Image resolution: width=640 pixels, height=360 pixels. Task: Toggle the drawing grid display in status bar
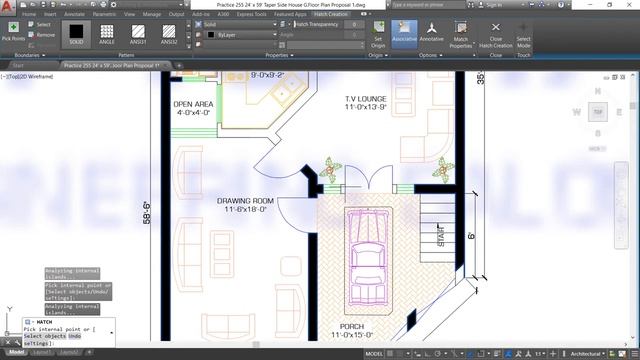pos(390,353)
